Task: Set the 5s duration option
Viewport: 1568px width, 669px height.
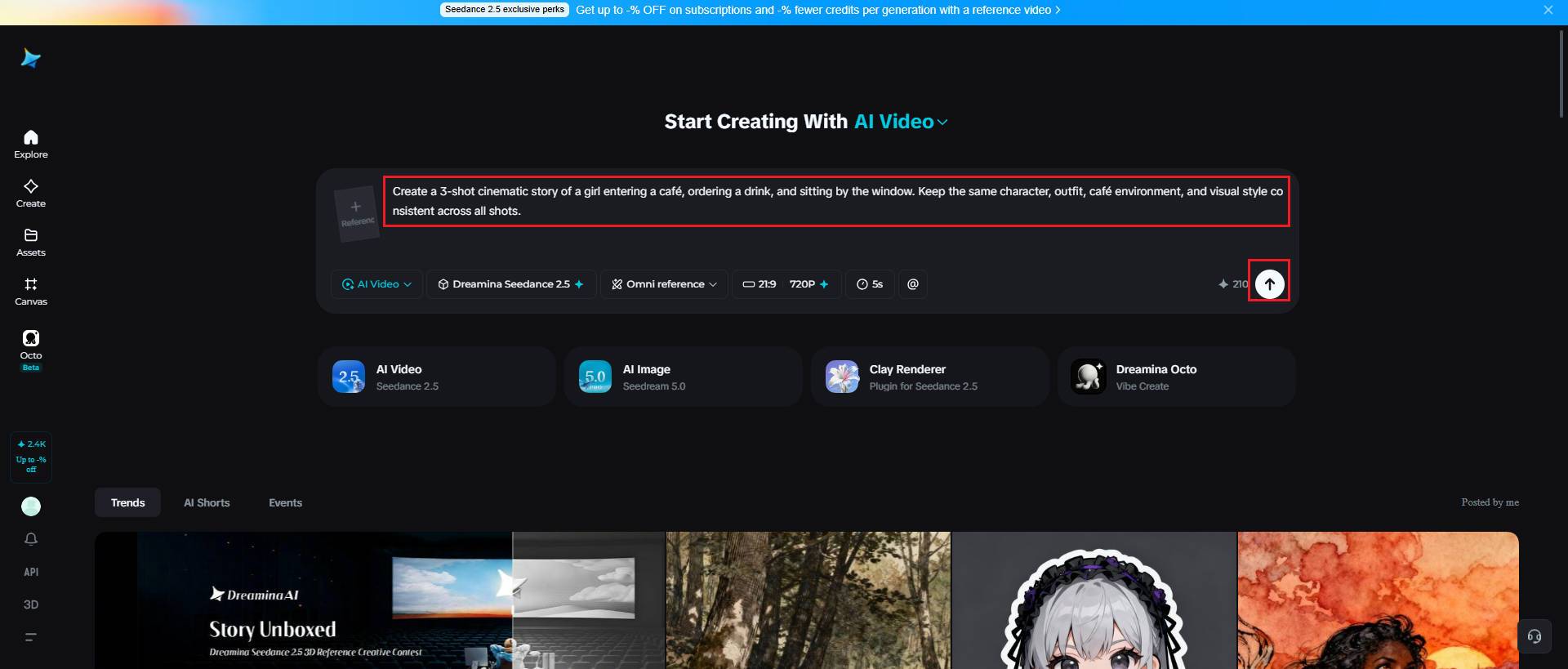Action: 870,284
